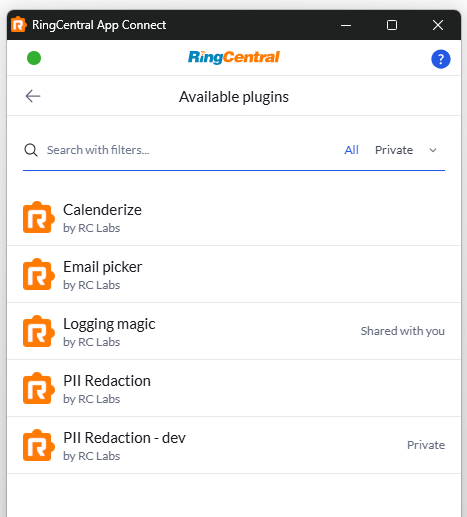
Task: Minimize the RingCentral App Connect window
Action: point(346,25)
